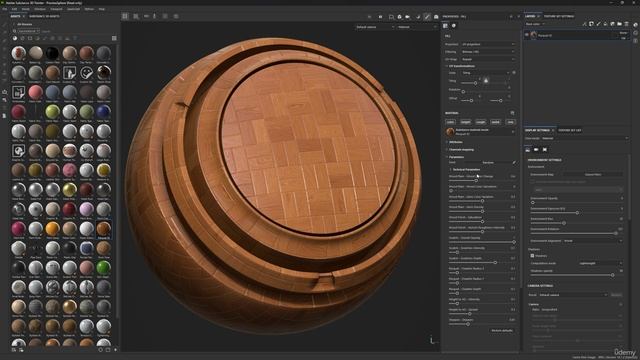Click the highlighted pen icon in top toolbar
Screen dimensions: 640x360
[x=427, y=17]
